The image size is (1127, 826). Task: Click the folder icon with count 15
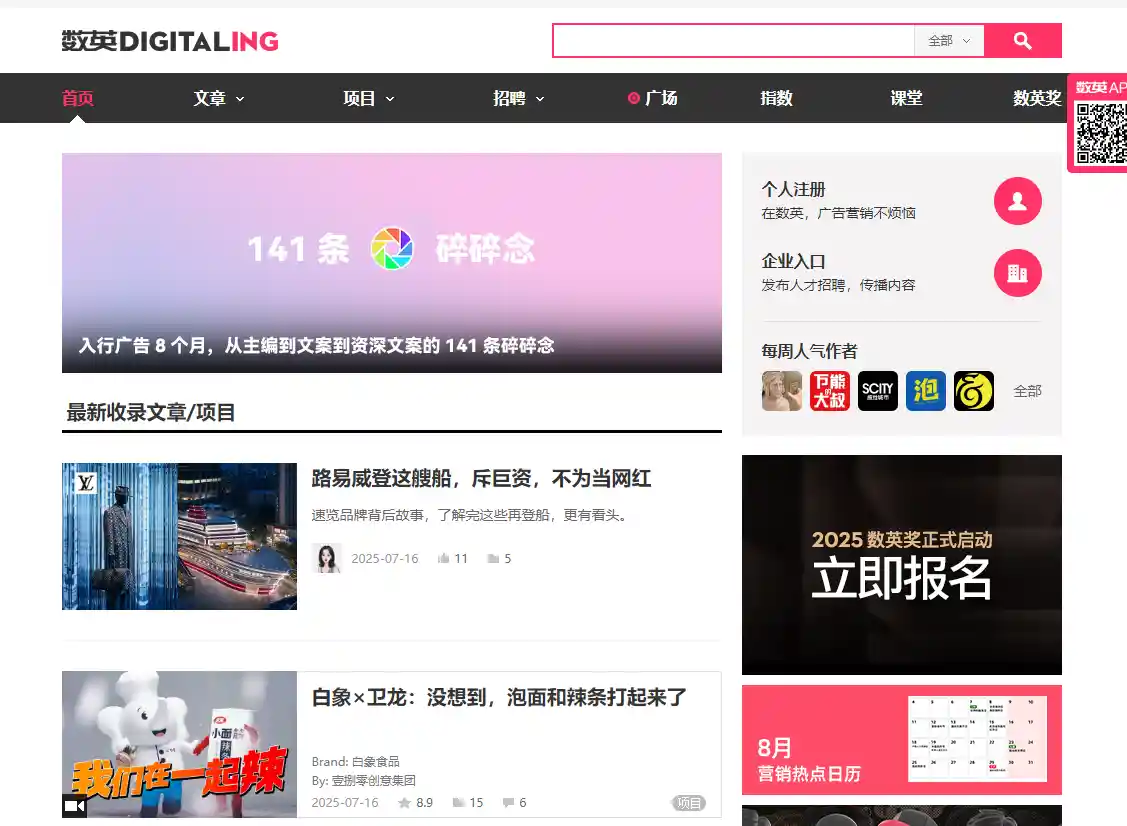(459, 803)
